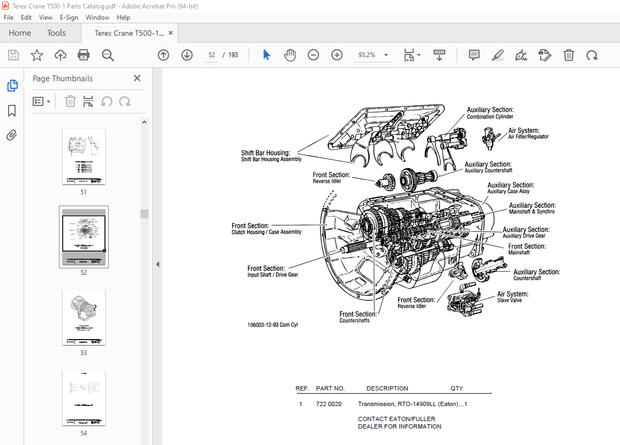Image resolution: width=620 pixels, height=445 pixels.
Task: Click the insert pages icon in thumbnails panel
Action: [x=88, y=102]
